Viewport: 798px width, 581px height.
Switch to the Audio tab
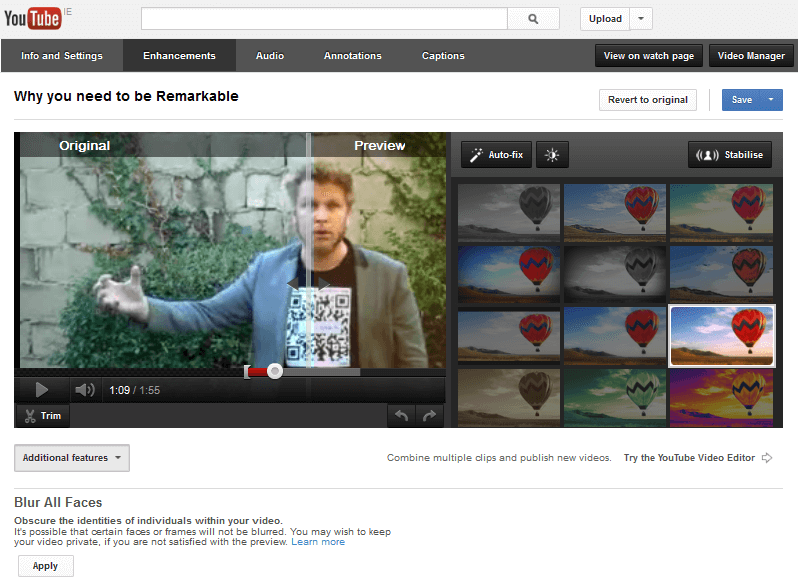[x=270, y=56]
